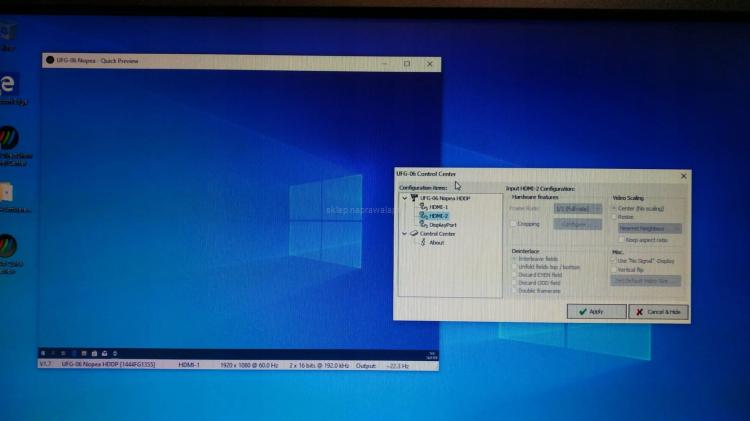This screenshot has width=750, height=421.
Task: Click the Output status bar label
Action: coord(365,366)
